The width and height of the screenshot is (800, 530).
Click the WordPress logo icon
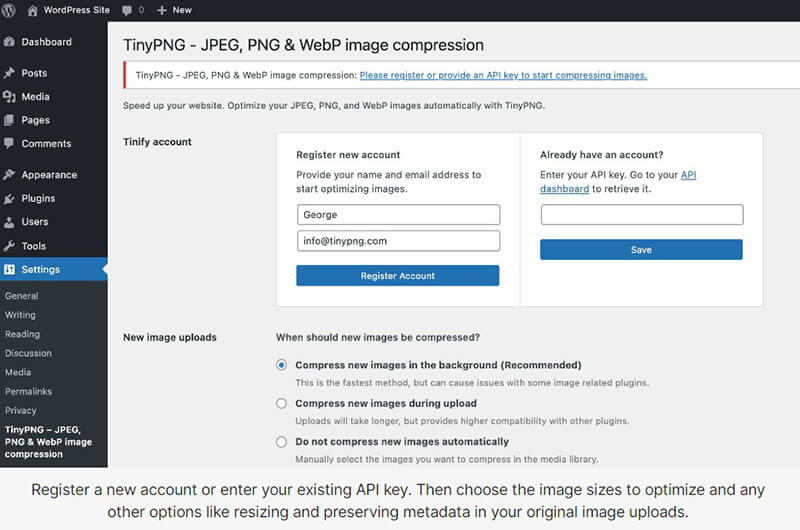(x=10, y=9)
